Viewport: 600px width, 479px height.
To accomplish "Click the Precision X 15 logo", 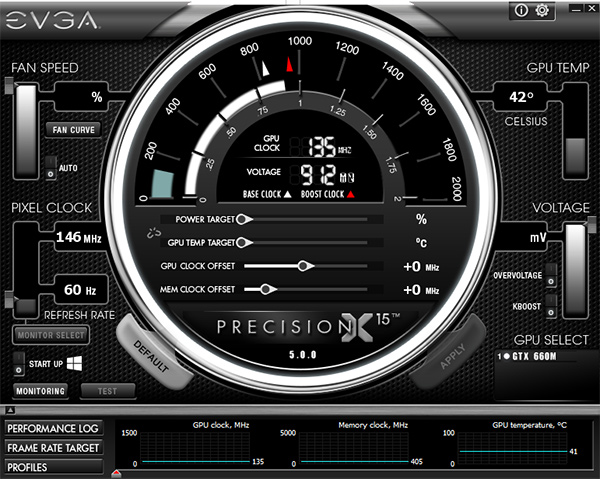I will coord(308,326).
